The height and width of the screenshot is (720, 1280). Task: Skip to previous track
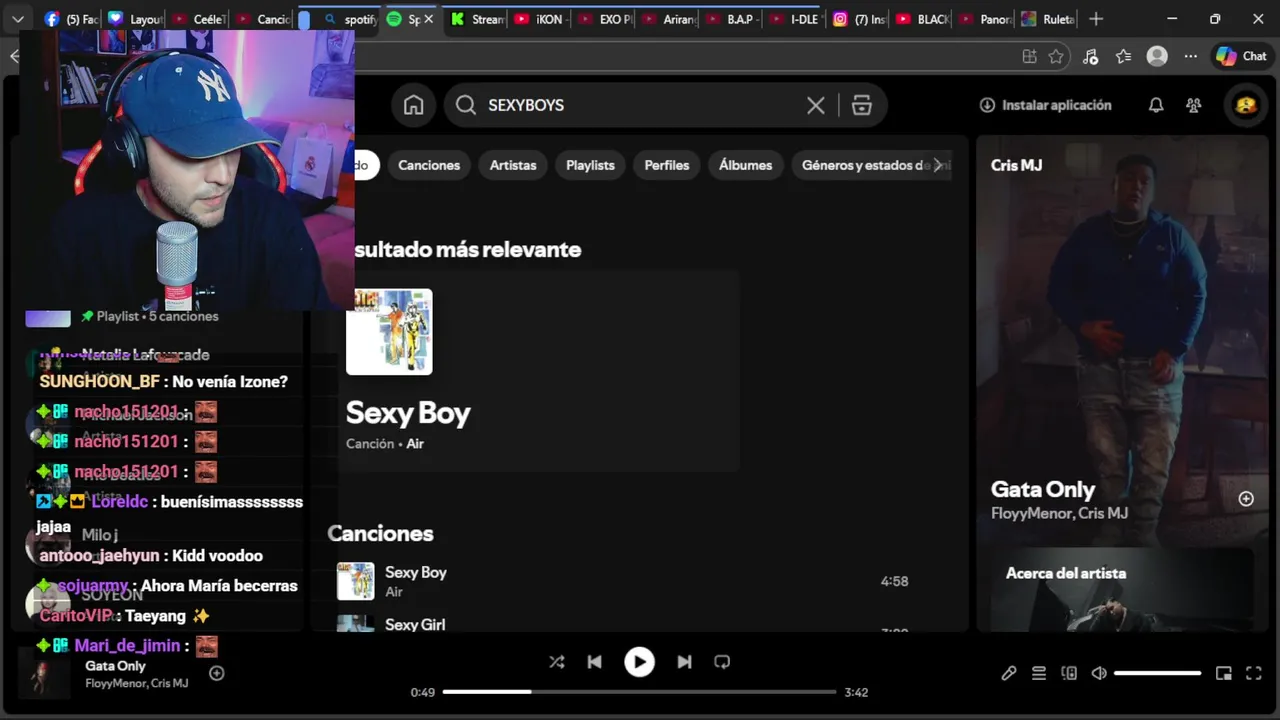(594, 662)
